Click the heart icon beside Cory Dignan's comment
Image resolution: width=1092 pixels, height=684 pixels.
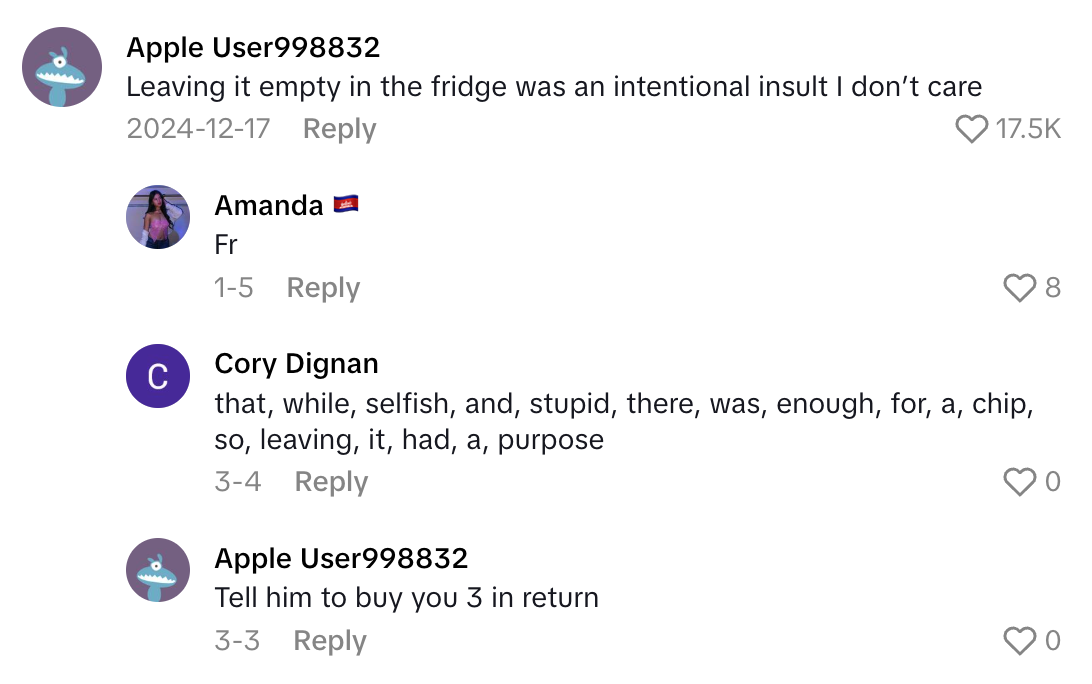1021,482
